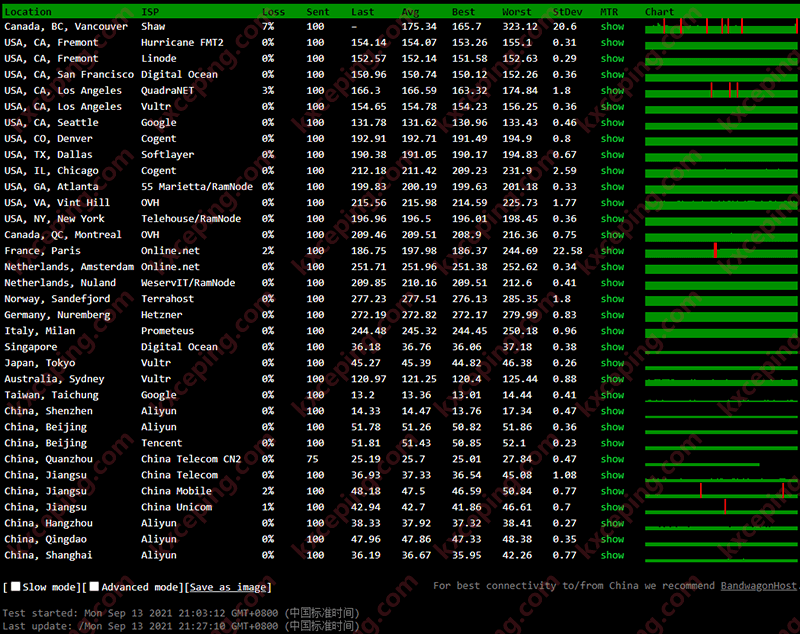800x634 pixels.
Task: Show MTR for Seattle Google row
Action: coord(612,122)
